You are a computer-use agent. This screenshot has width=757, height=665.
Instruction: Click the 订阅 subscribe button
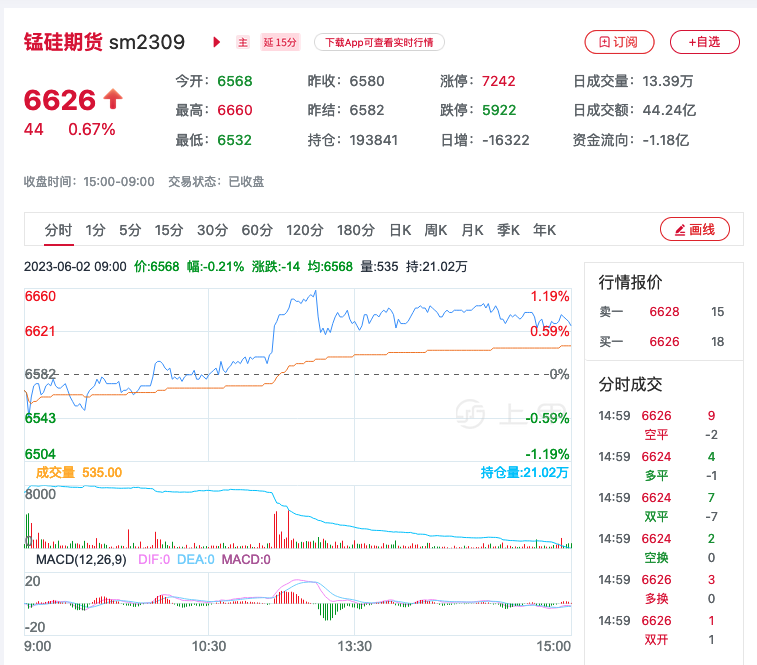tap(619, 42)
